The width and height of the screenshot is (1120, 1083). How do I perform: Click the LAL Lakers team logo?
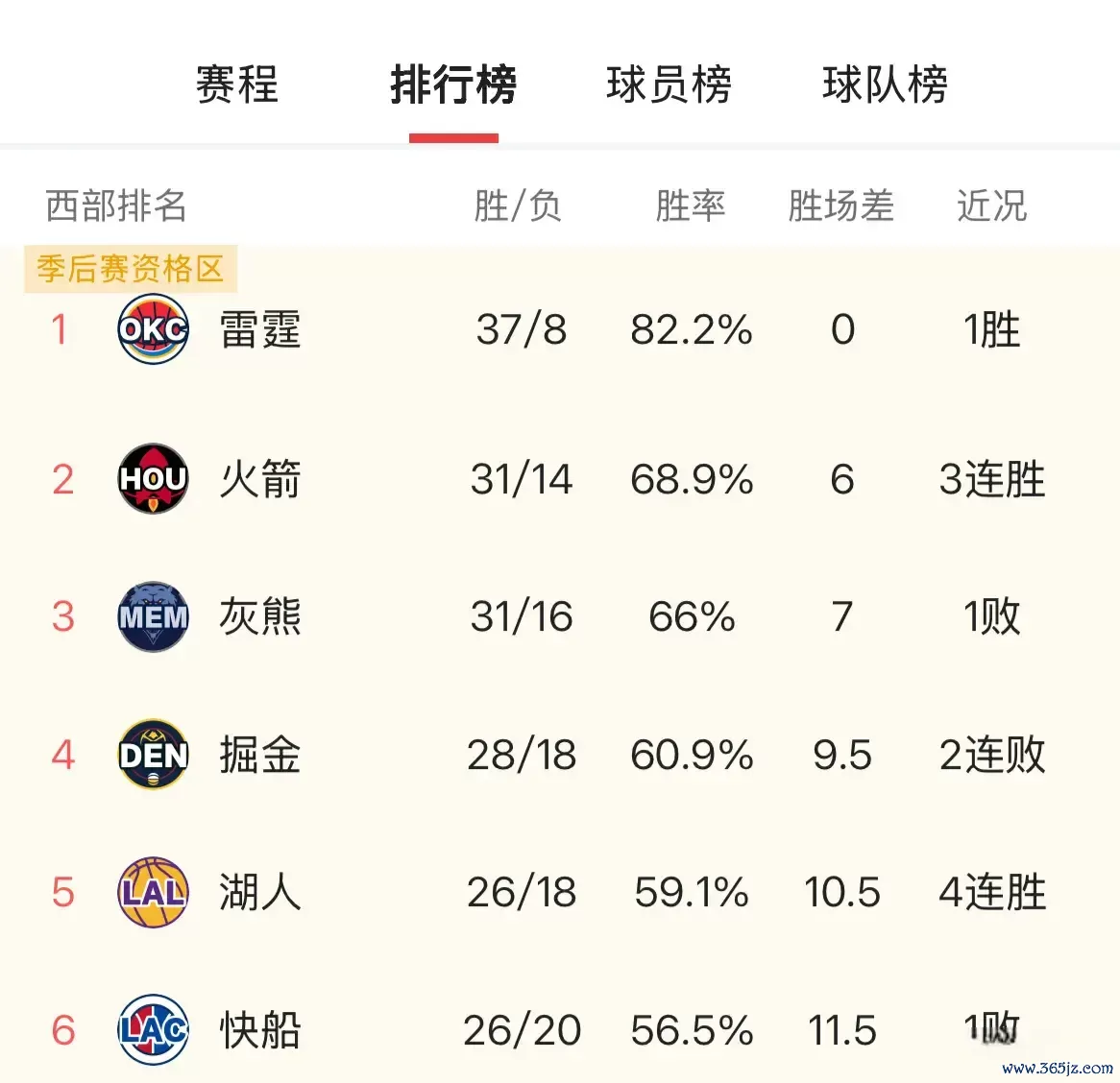pyautogui.click(x=153, y=893)
